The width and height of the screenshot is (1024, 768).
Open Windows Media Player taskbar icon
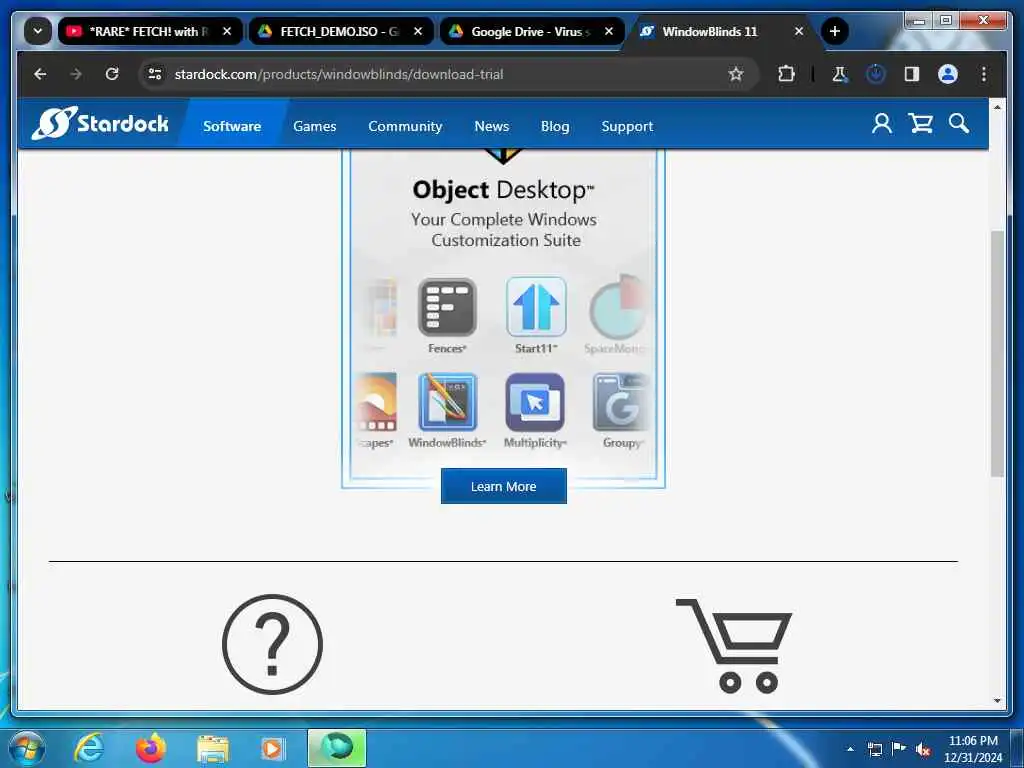click(x=272, y=749)
